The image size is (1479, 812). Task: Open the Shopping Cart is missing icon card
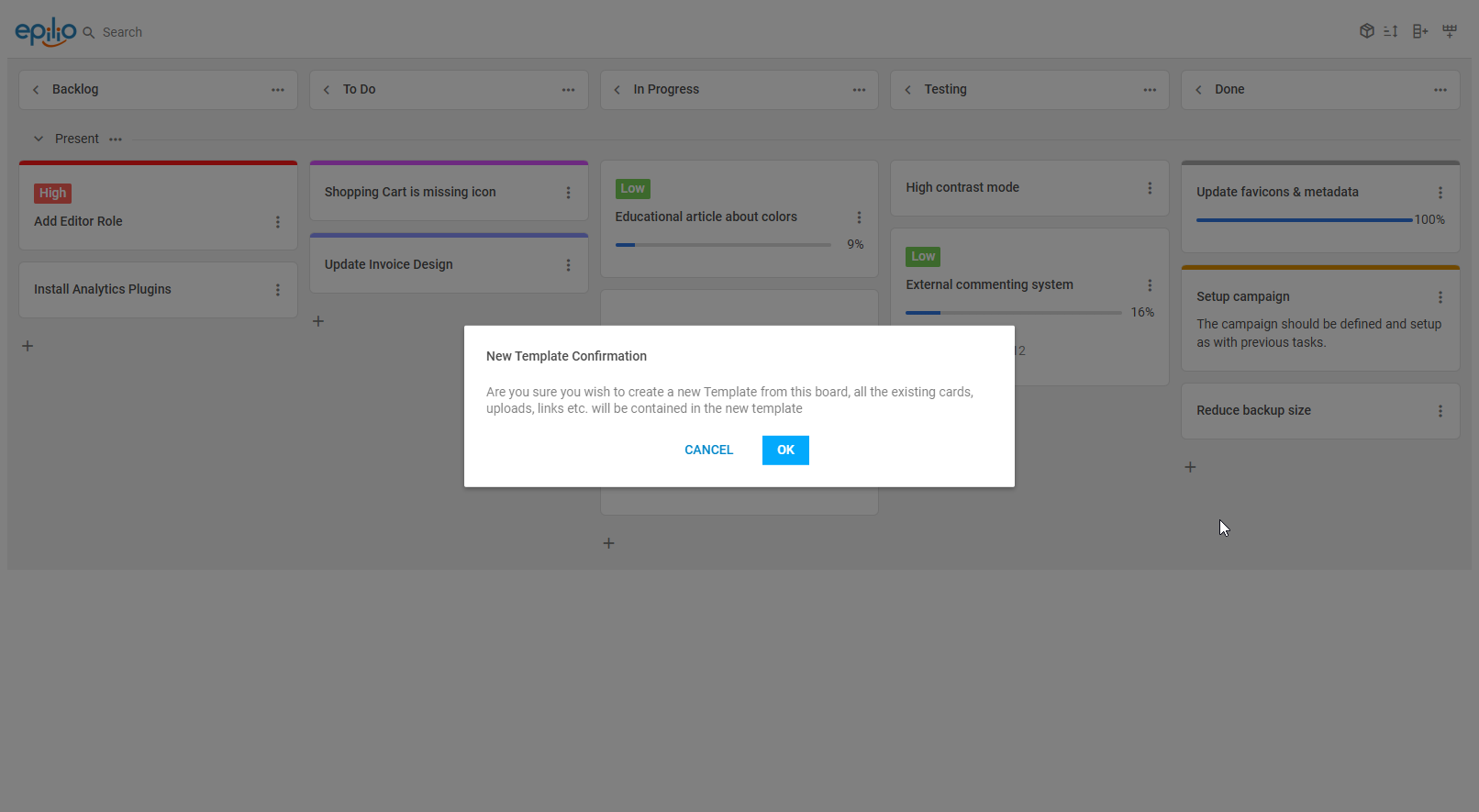coord(410,192)
